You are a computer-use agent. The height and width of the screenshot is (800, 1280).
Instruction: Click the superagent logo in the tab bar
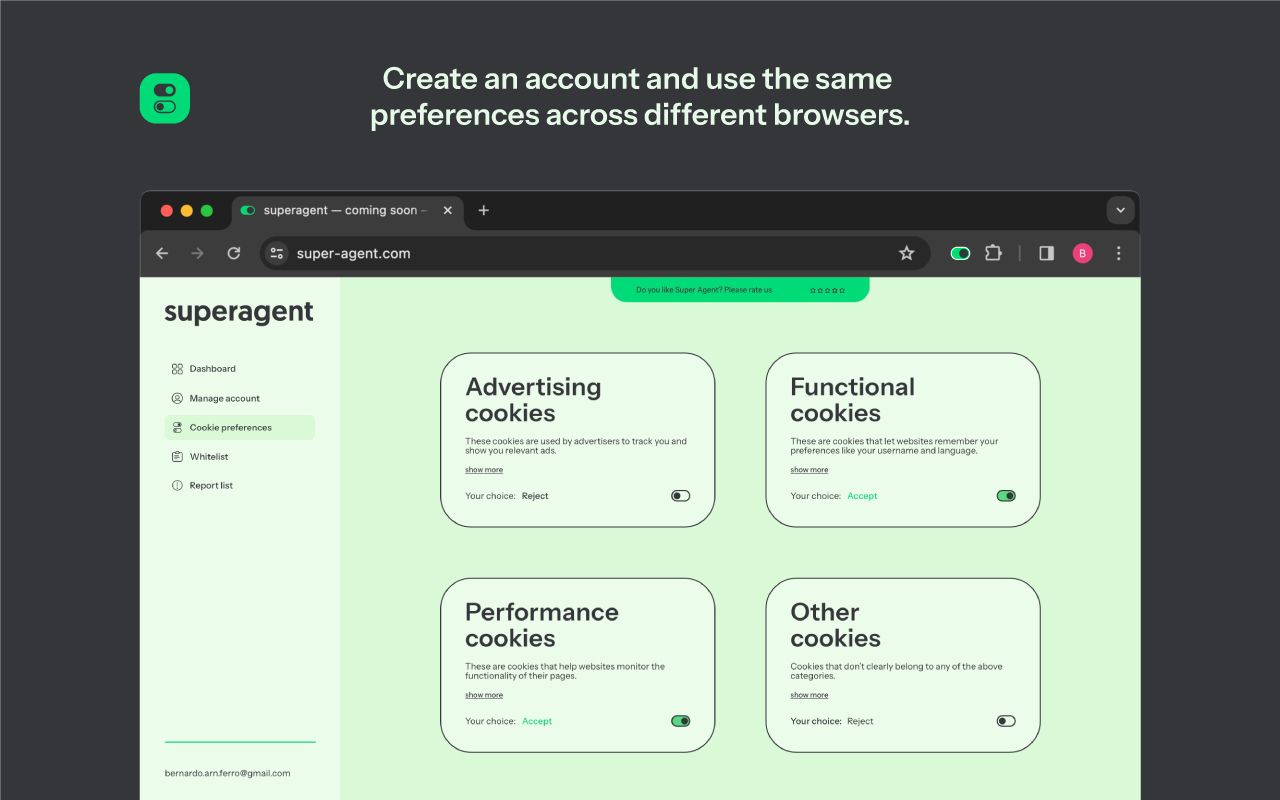click(247, 210)
